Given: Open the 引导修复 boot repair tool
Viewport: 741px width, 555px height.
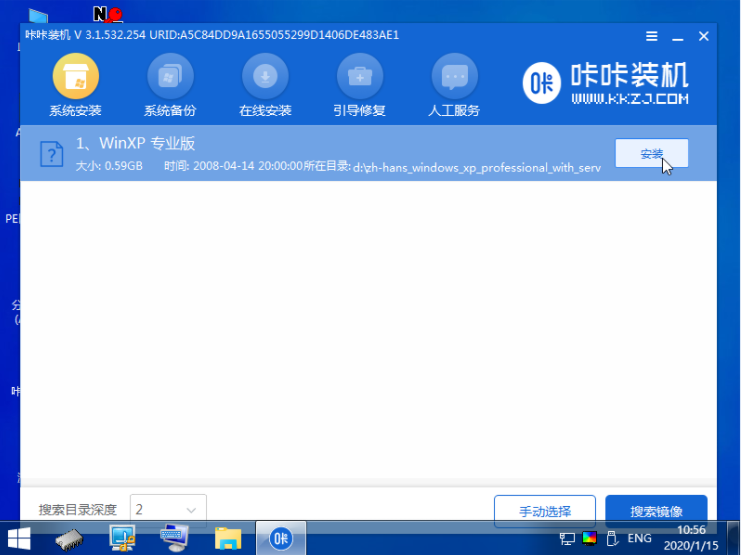Looking at the screenshot, I should click(x=360, y=86).
